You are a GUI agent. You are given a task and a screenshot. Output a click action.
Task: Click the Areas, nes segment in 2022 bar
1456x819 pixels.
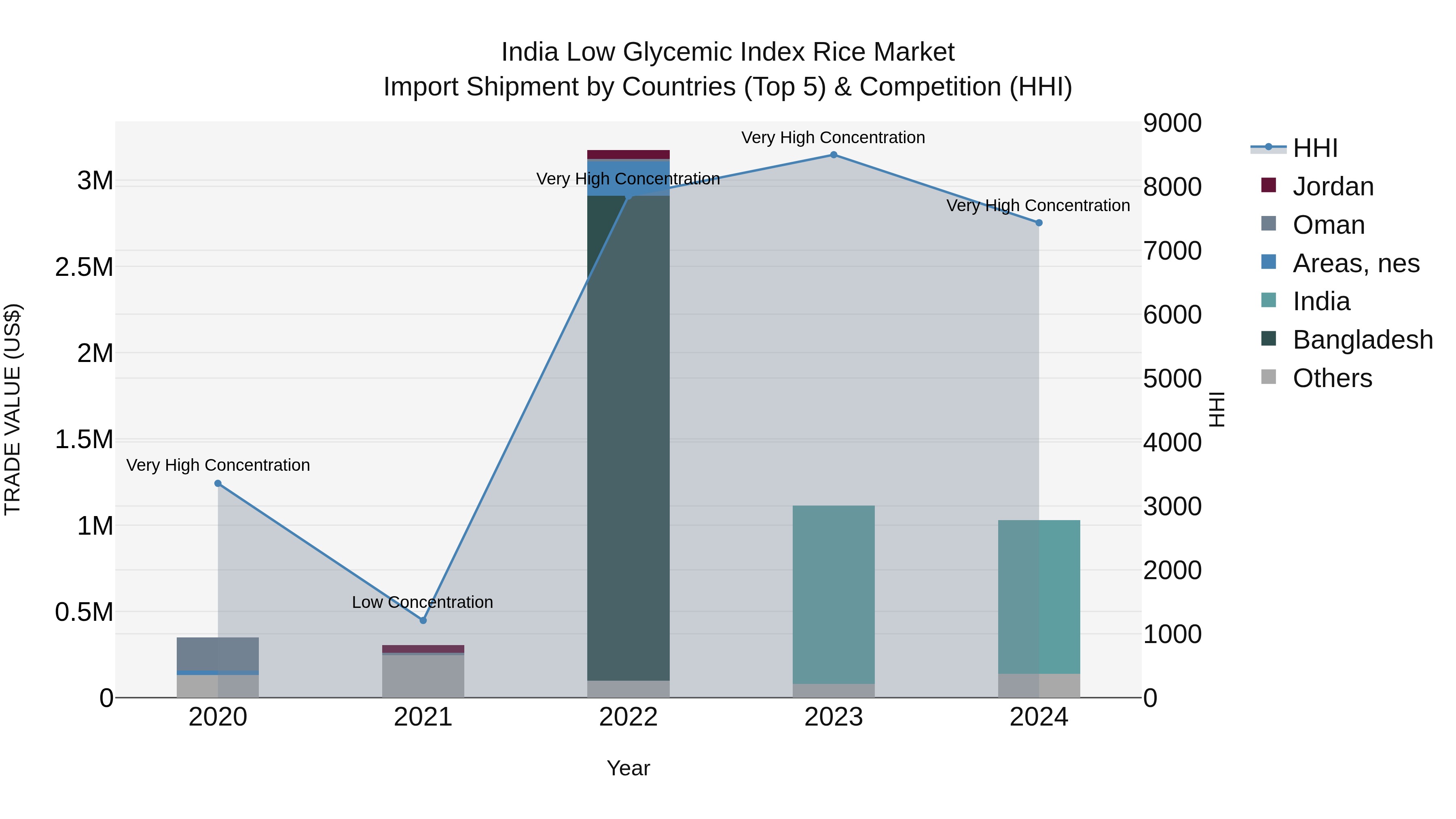pos(629,179)
